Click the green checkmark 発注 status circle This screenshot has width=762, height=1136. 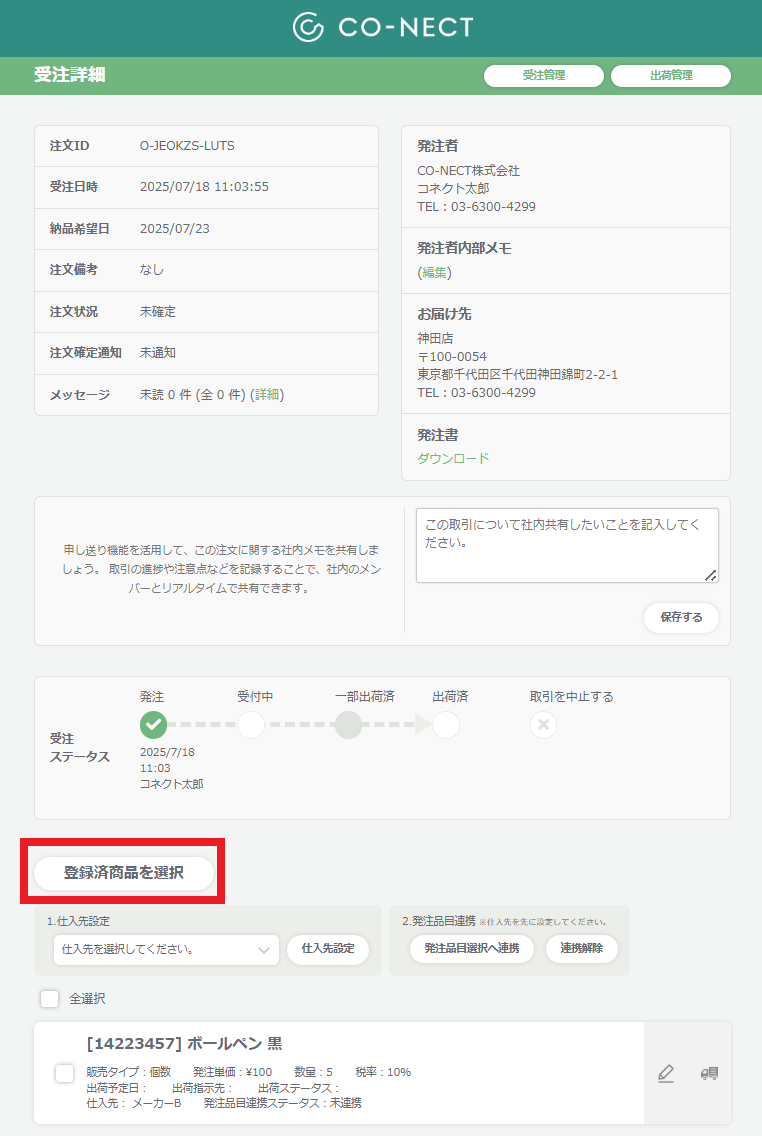[153, 724]
